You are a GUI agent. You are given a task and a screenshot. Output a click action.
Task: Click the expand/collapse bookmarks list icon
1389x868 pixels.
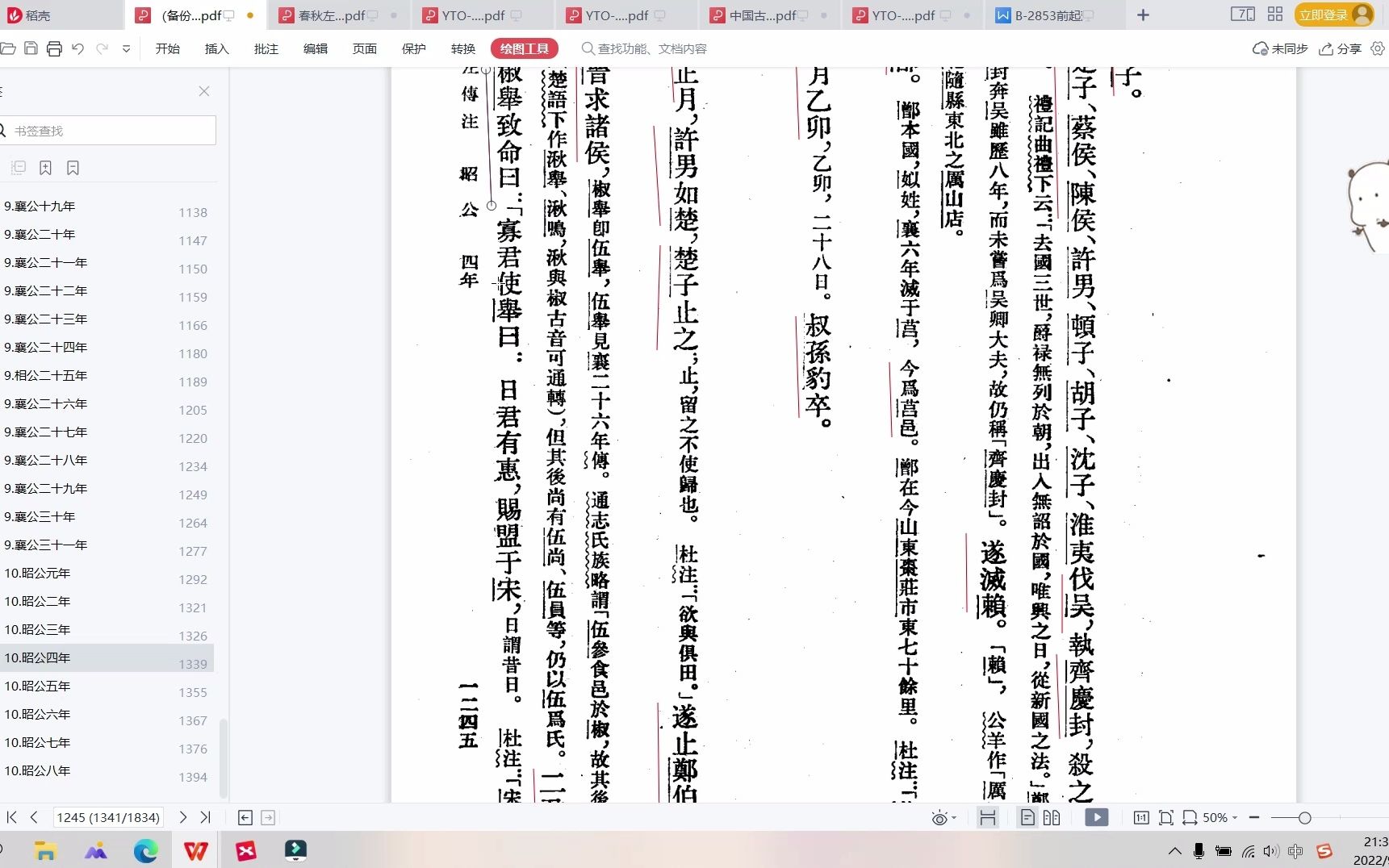pyautogui.click(x=19, y=168)
